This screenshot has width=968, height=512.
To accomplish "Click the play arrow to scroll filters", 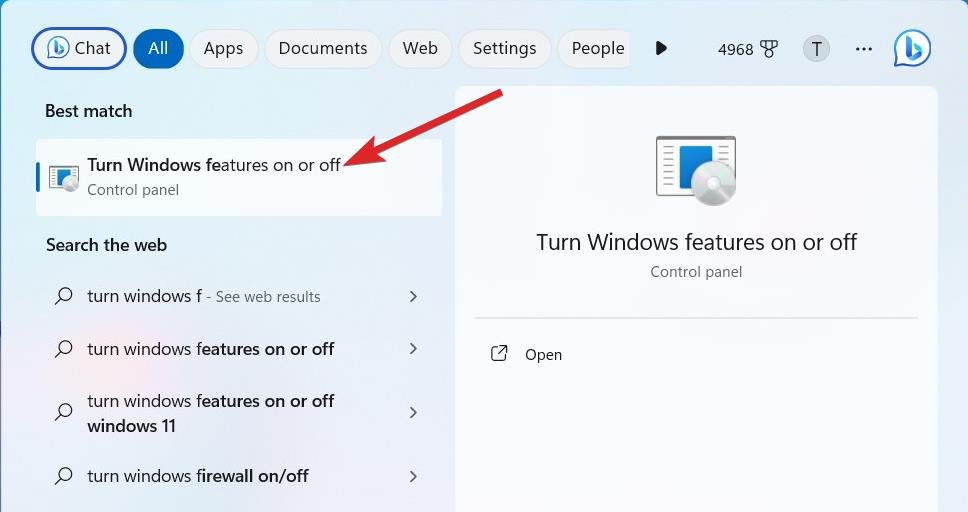I will [660, 48].
